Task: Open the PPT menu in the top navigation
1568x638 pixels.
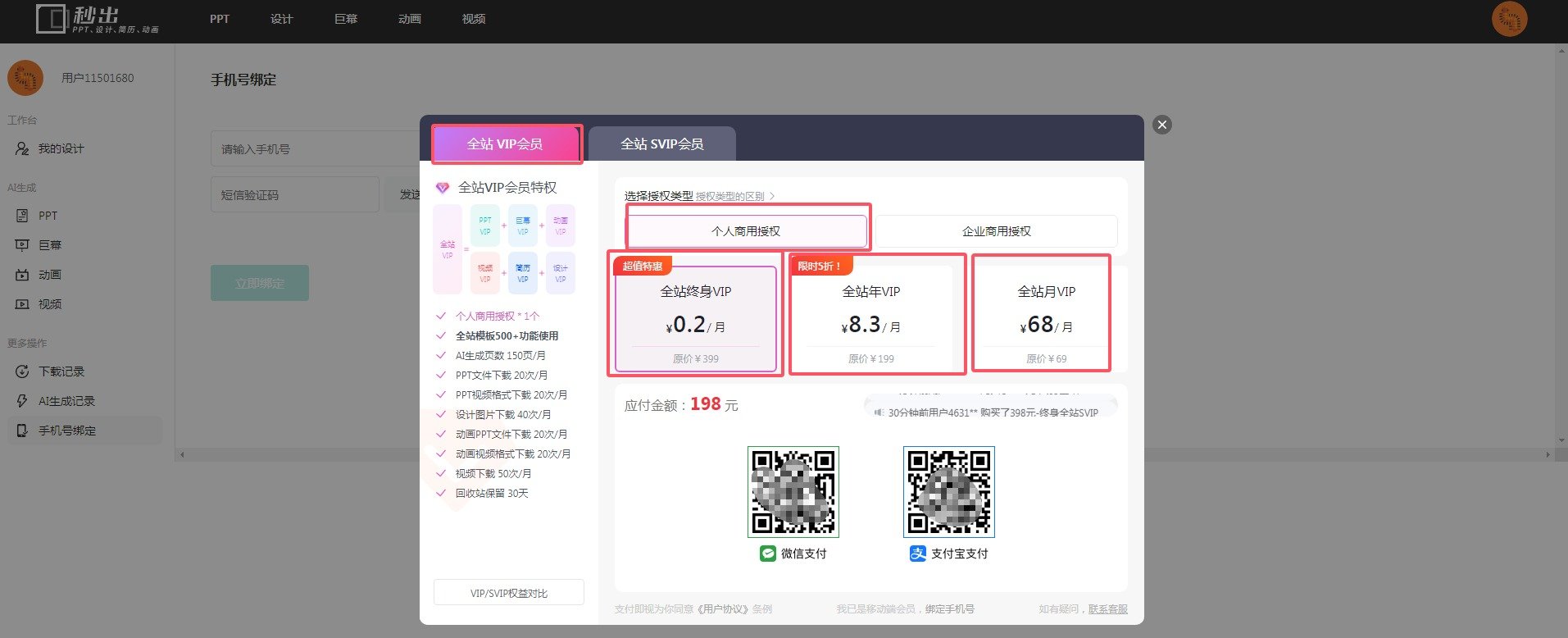Action: pos(220,19)
